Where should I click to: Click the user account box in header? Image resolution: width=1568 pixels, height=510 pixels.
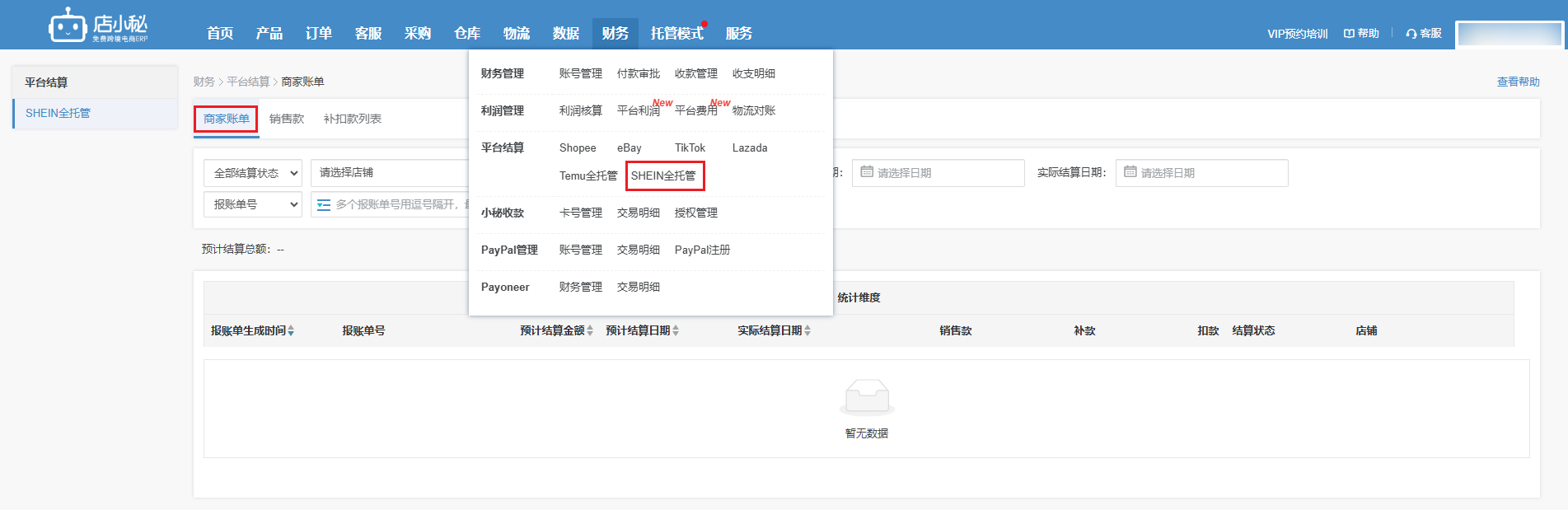coord(1509,34)
